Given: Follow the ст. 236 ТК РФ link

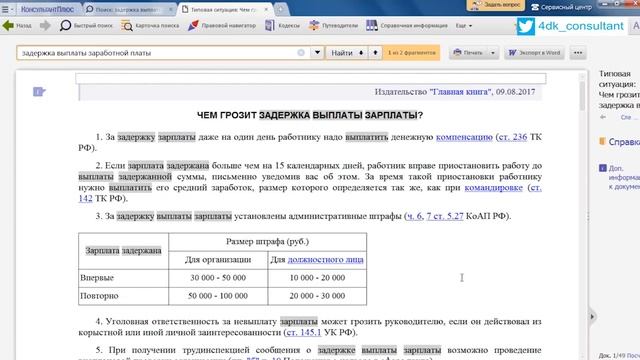Looking at the screenshot, I should 513,137.
